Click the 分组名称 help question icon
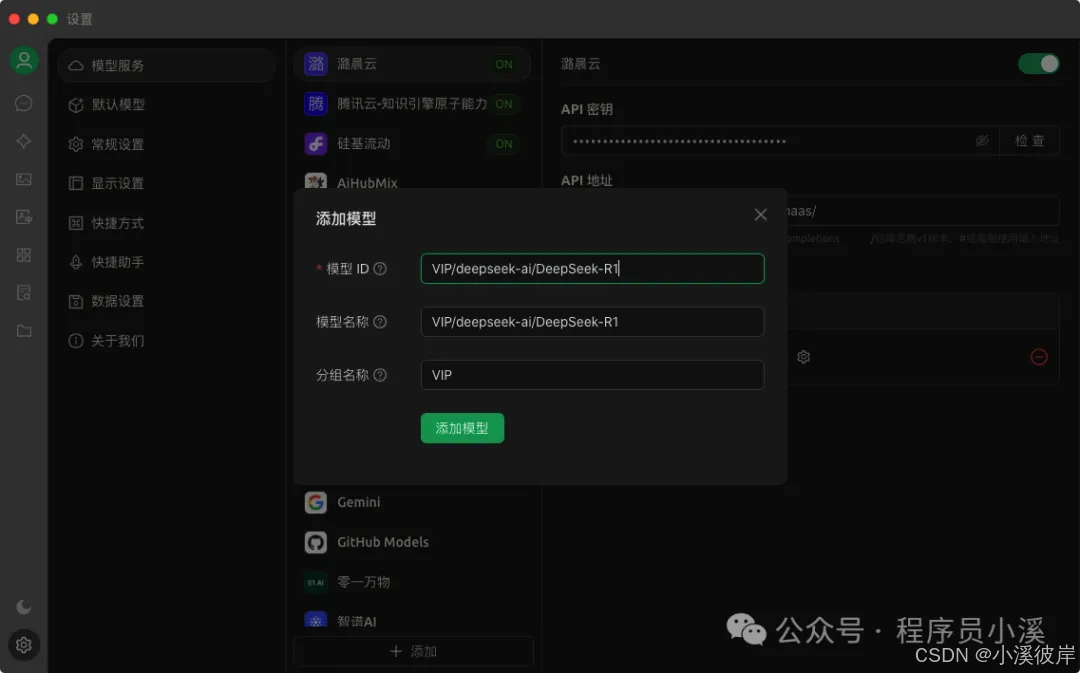Screen dimensions: 1080x673 (380, 375)
